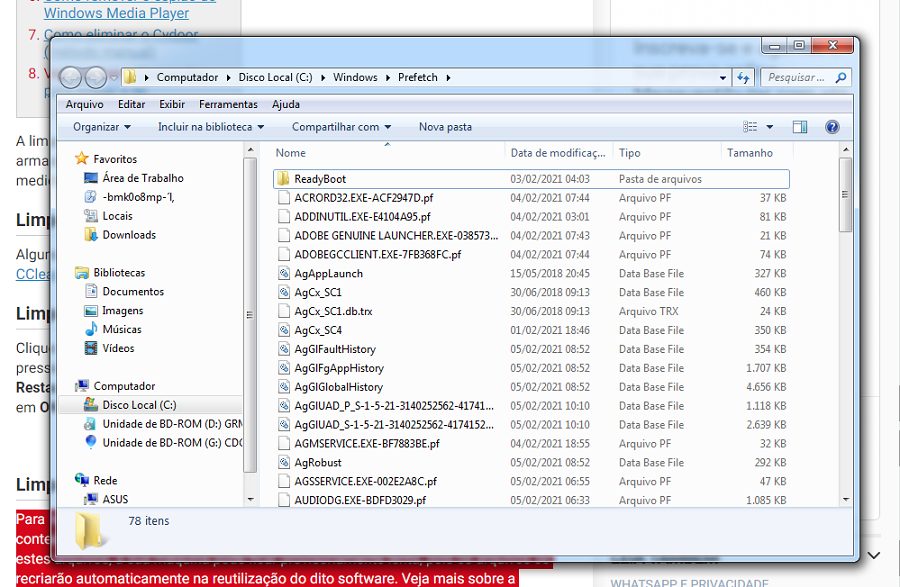Open the Organizar dropdown
This screenshot has width=900, height=587.
pyautogui.click(x=102, y=127)
